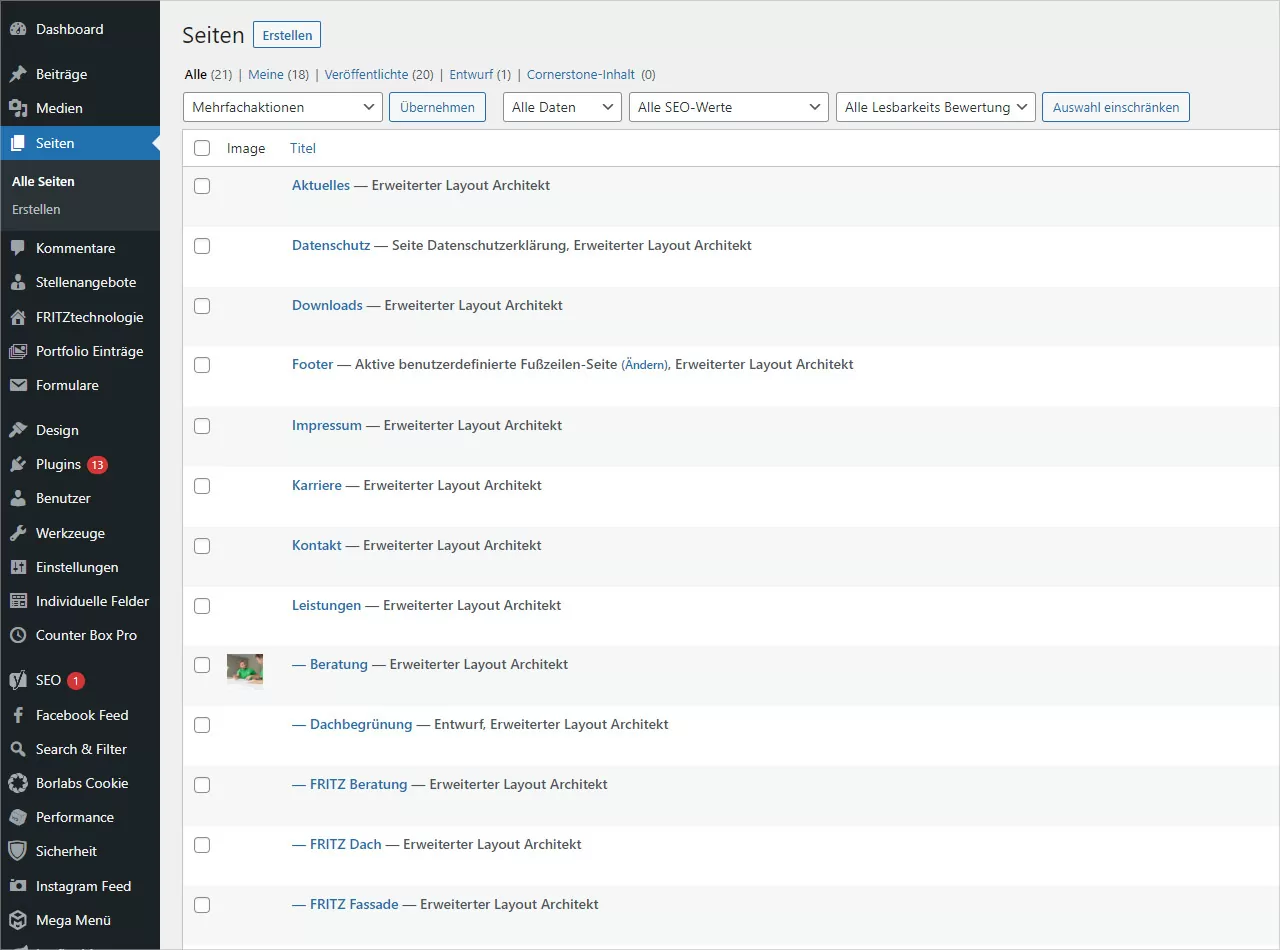Viewport: 1280px width, 950px height.
Task: Click the Erstellen button next to Seiten
Action: [x=287, y=34]
